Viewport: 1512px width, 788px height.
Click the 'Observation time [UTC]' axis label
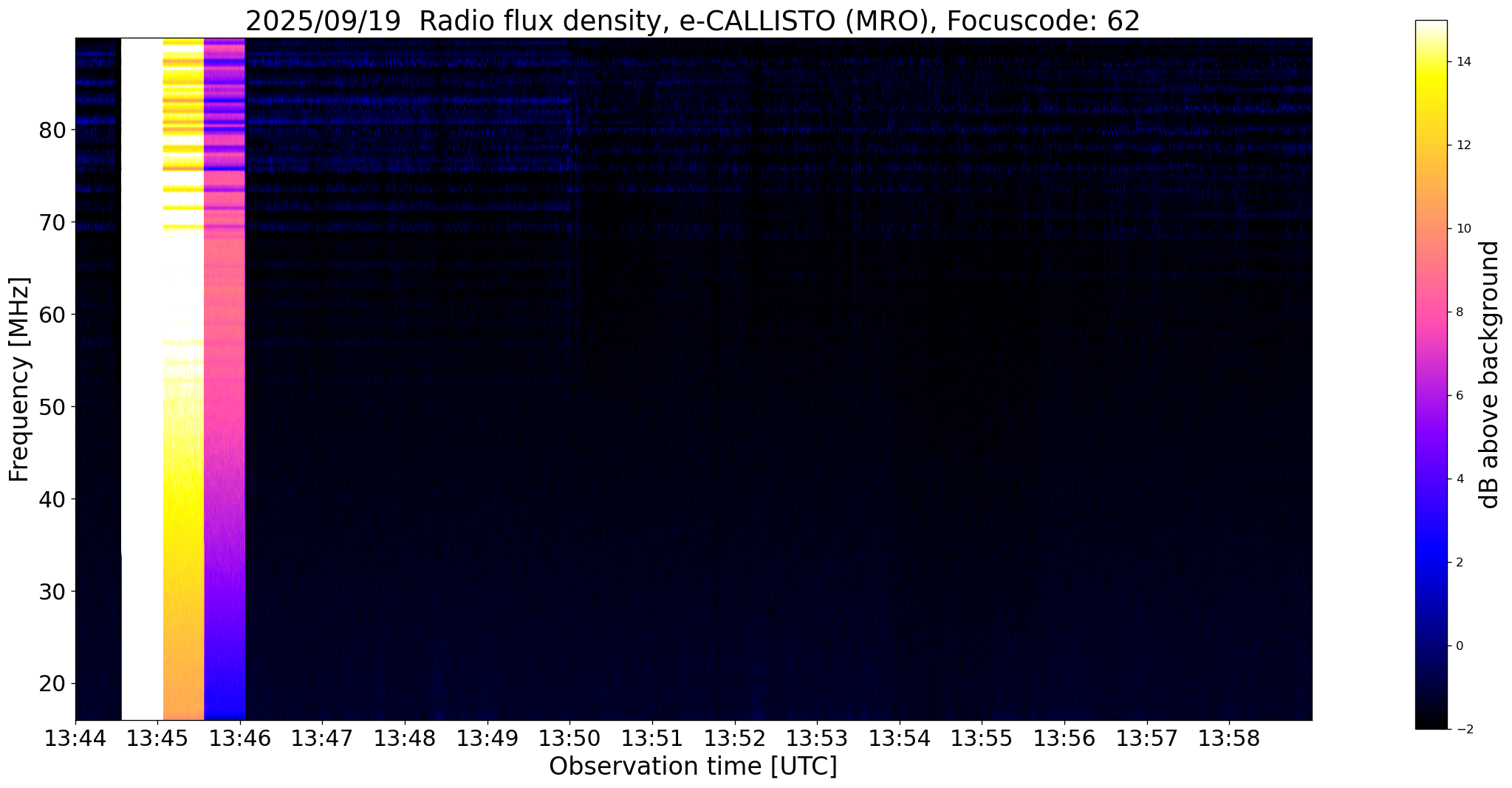pos(693,767)
